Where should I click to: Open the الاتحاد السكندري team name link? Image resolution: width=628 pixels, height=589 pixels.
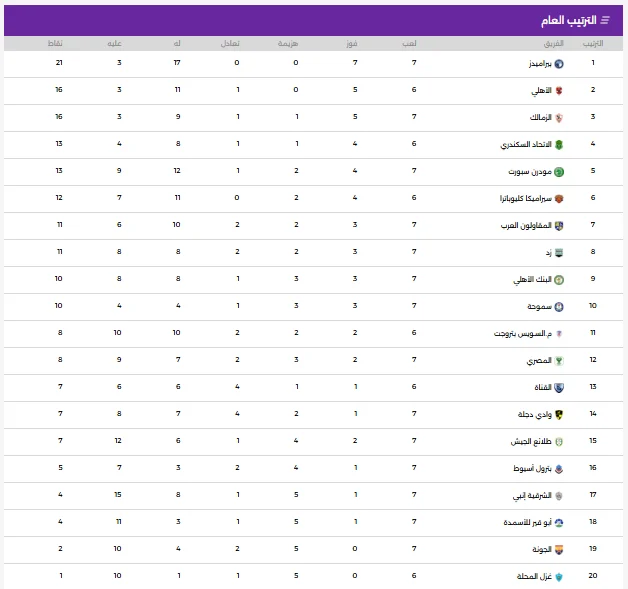pyautogui.click(x=526, y=145)
